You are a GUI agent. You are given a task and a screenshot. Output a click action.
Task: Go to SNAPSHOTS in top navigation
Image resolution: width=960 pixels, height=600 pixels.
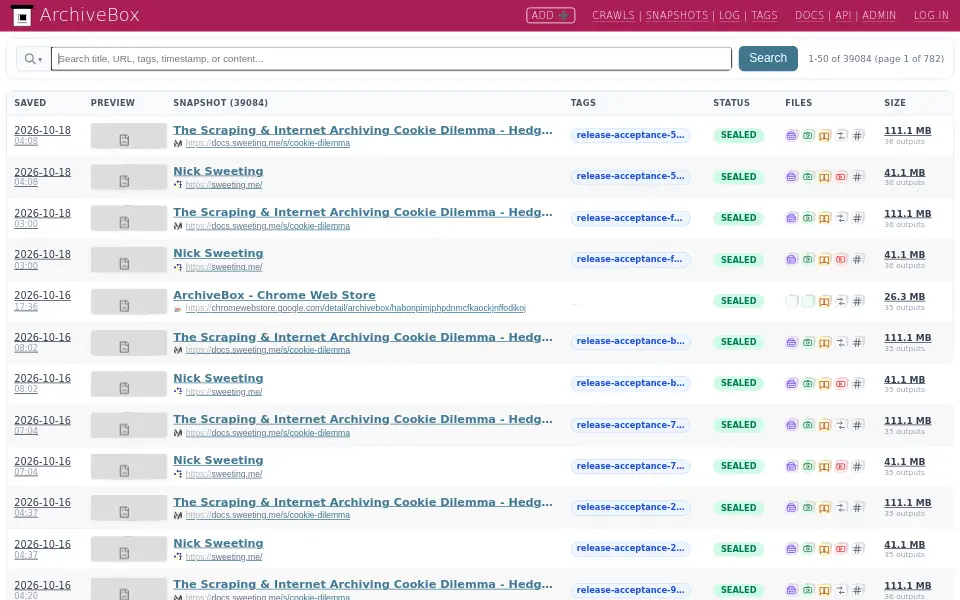677,15
